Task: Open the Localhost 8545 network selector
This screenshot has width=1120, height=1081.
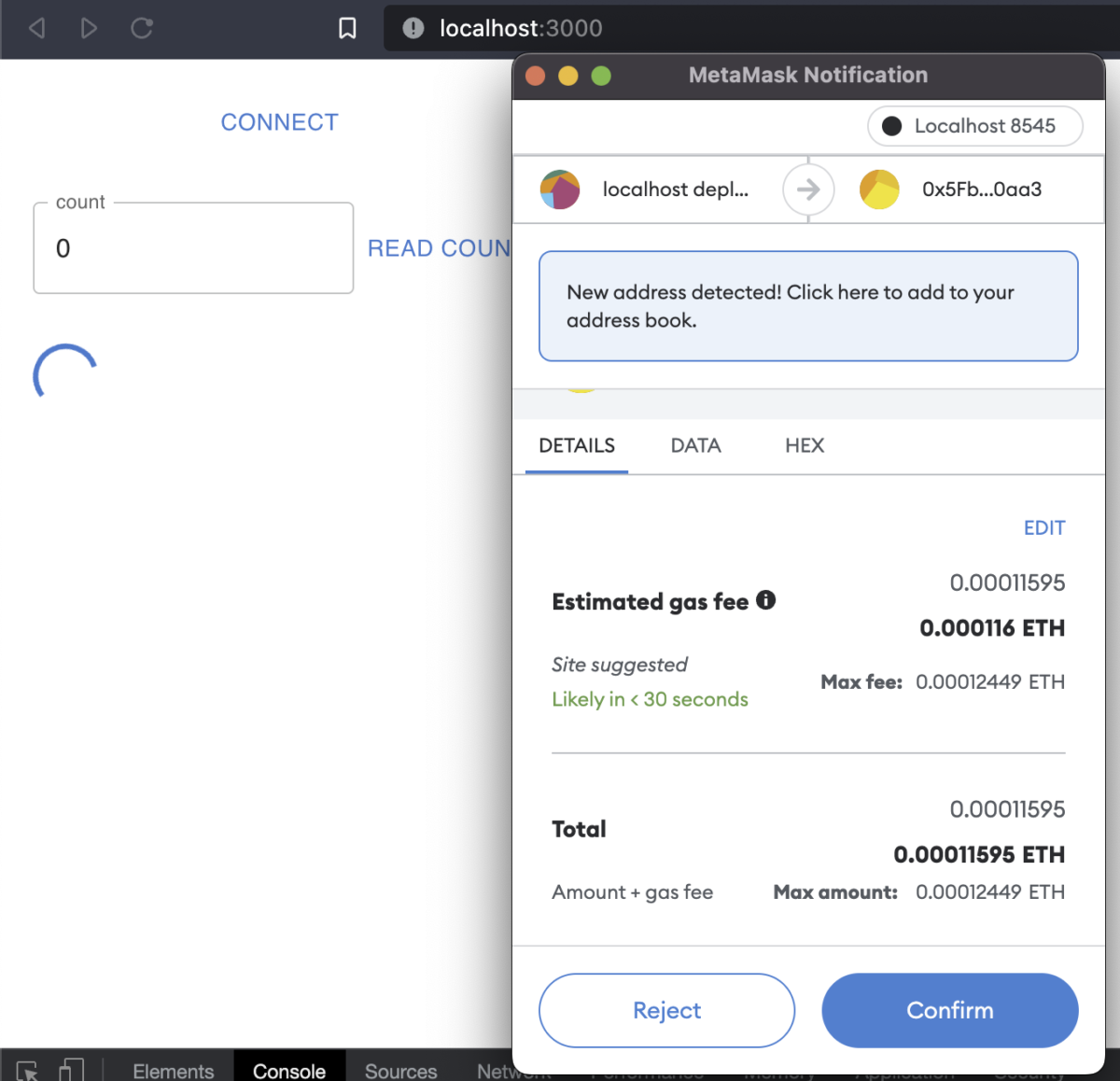Action: (974, 126)
